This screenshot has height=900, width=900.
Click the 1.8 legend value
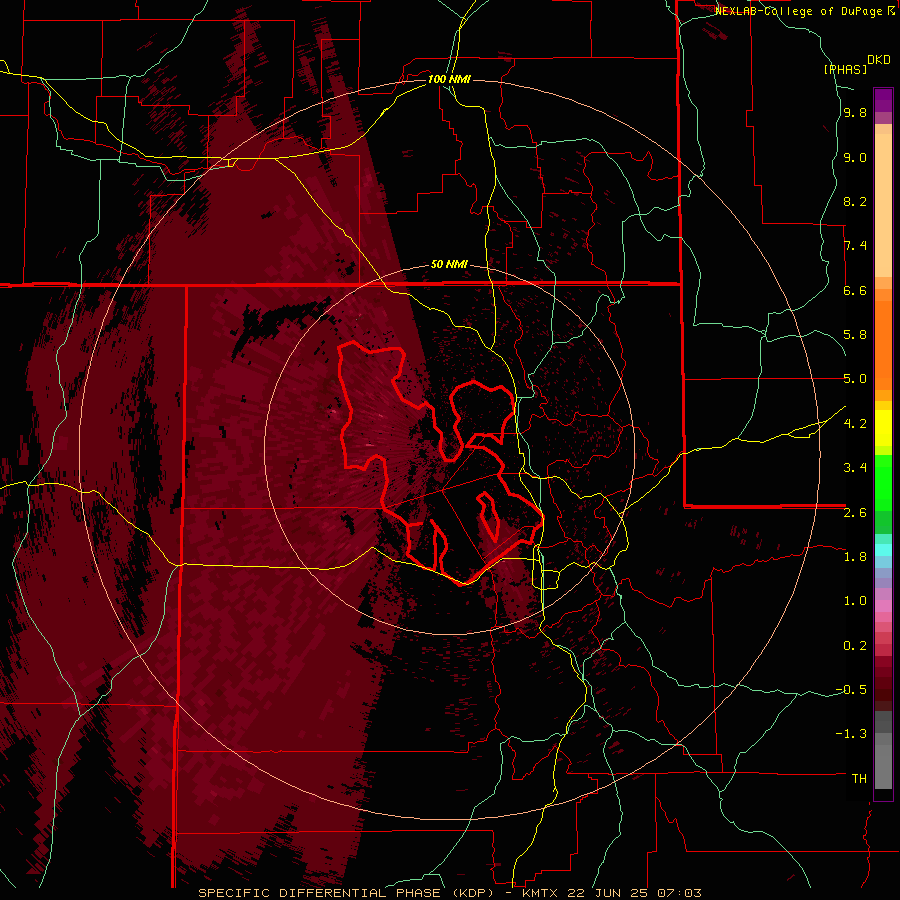(x=855, y=557)
